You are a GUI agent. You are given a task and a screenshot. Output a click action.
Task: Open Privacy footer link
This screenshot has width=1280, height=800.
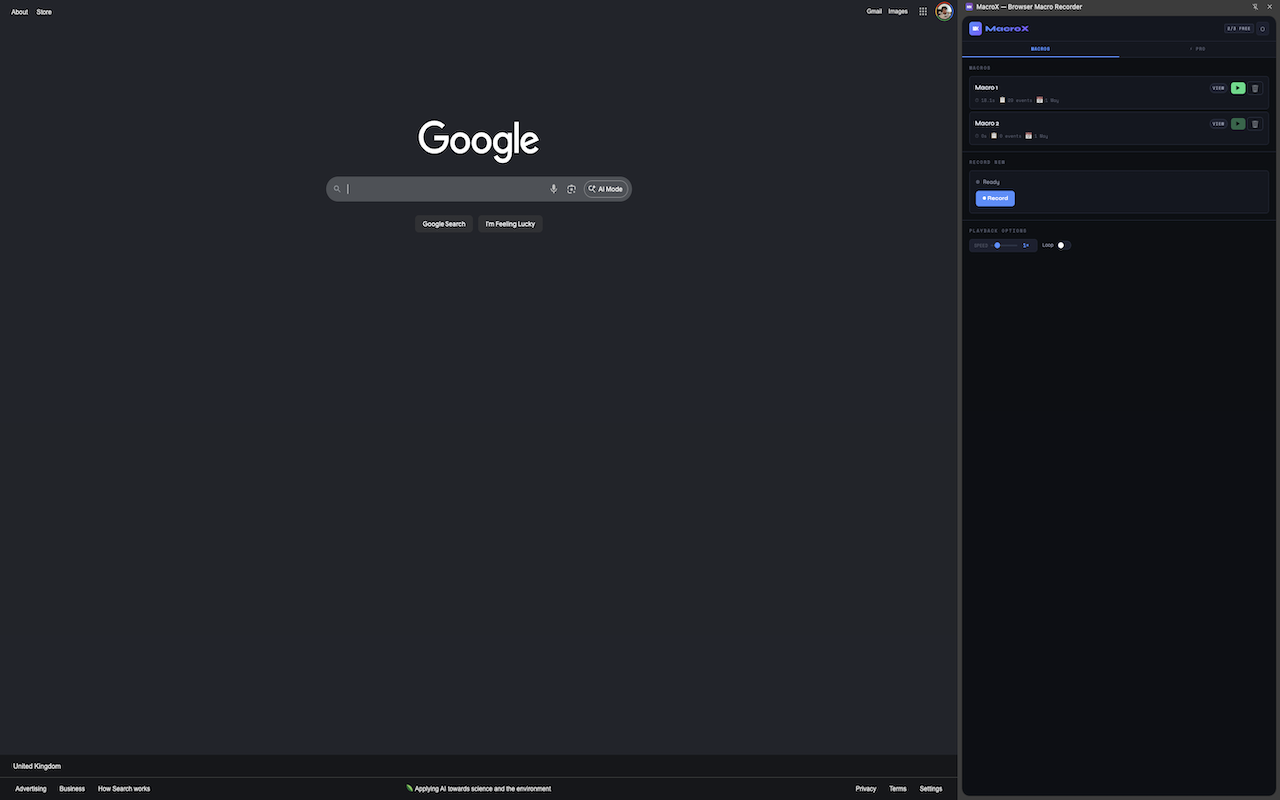pyautogui.click(x=866, y=789)
